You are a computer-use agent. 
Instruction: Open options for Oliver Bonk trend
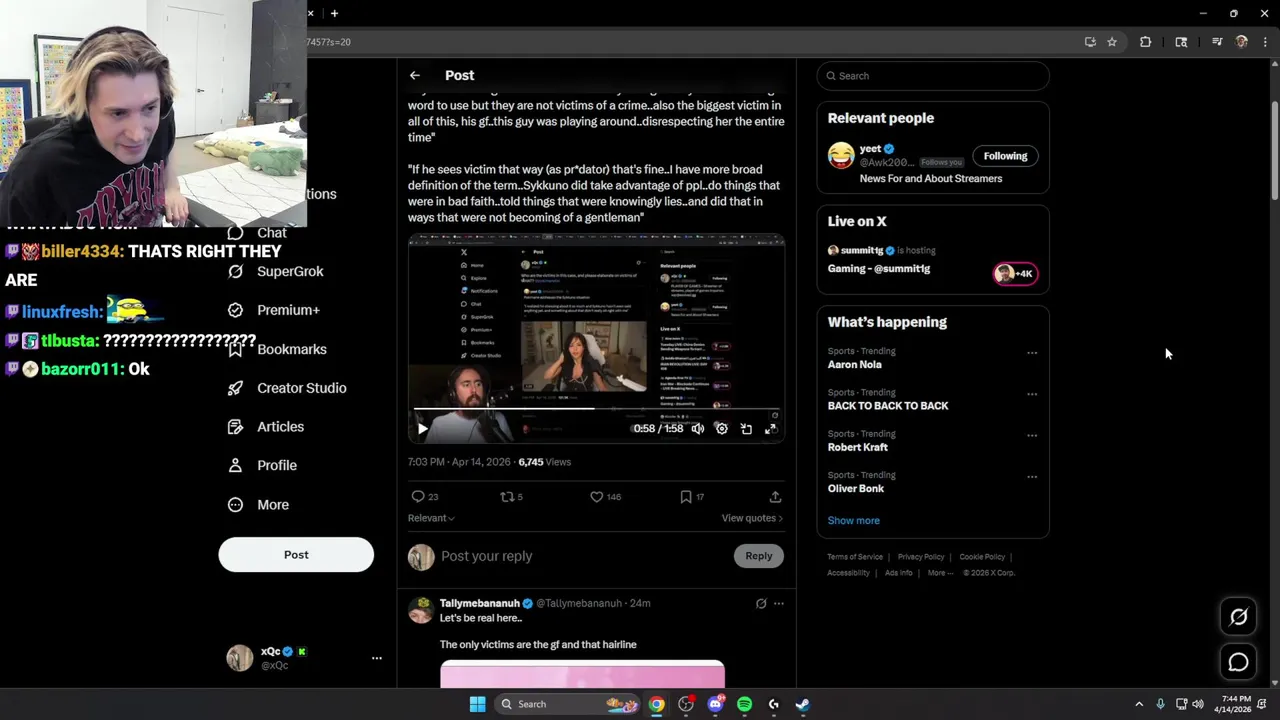coord(1032,477)
